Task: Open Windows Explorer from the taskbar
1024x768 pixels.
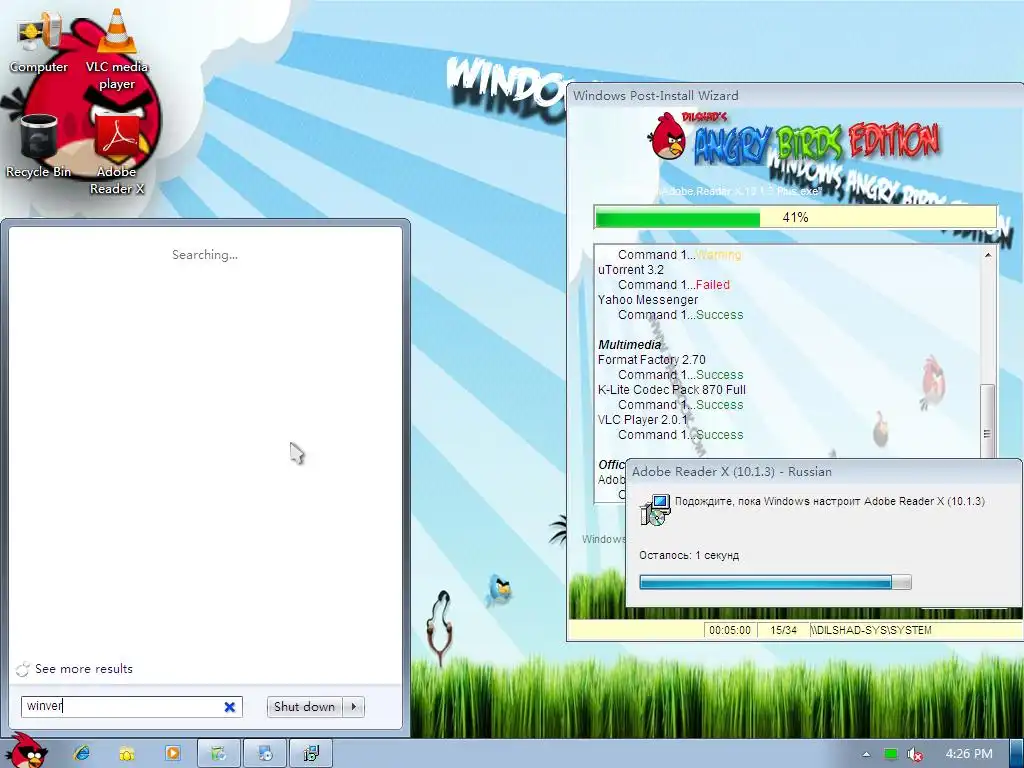Action: tap(127, 753)
